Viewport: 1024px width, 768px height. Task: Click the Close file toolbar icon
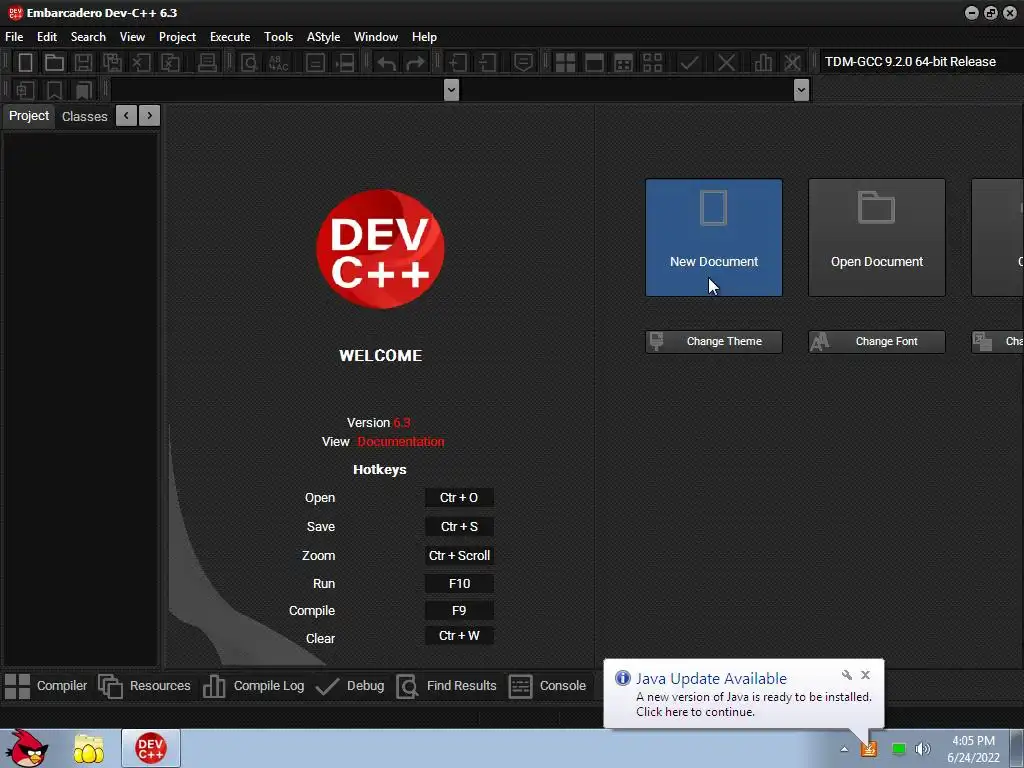pos(140,63)
